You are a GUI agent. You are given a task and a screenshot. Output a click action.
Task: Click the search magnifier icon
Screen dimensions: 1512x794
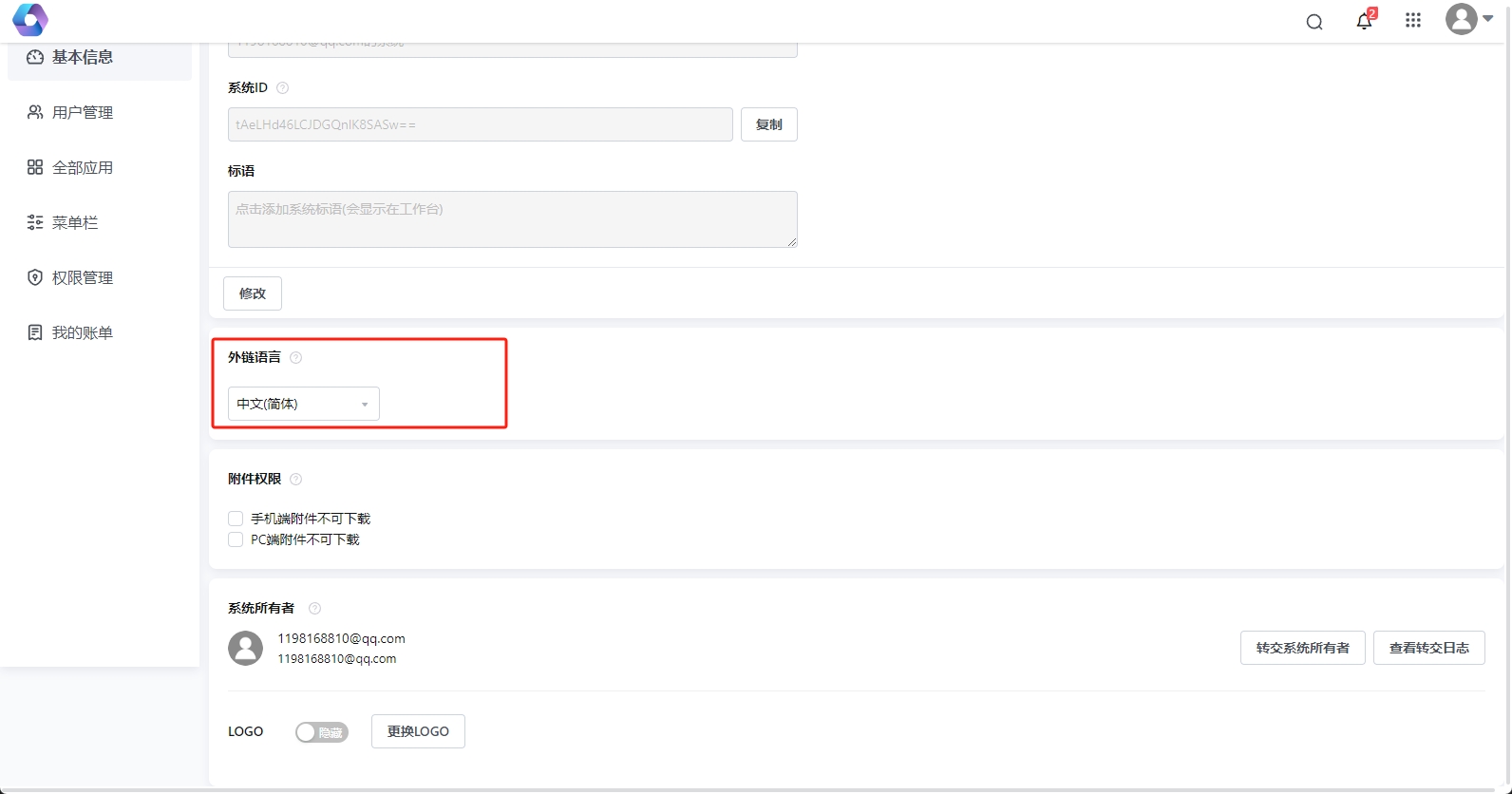click(x=1314, y=22)
